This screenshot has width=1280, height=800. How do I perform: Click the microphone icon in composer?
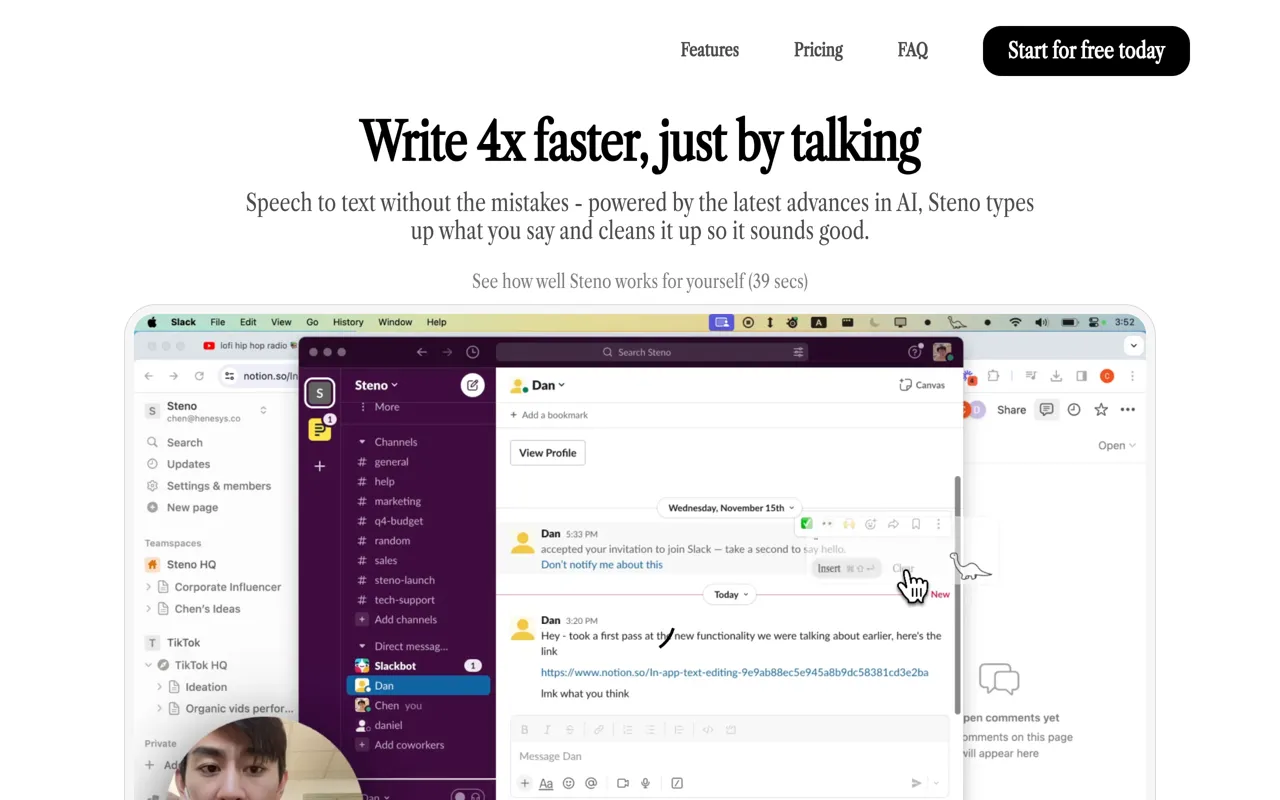(x=646, y=784)
